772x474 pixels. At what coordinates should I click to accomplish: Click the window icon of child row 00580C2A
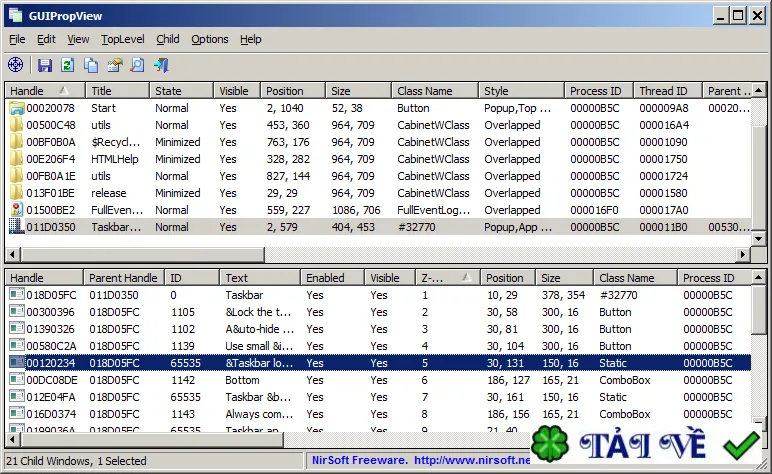[17, 346]
